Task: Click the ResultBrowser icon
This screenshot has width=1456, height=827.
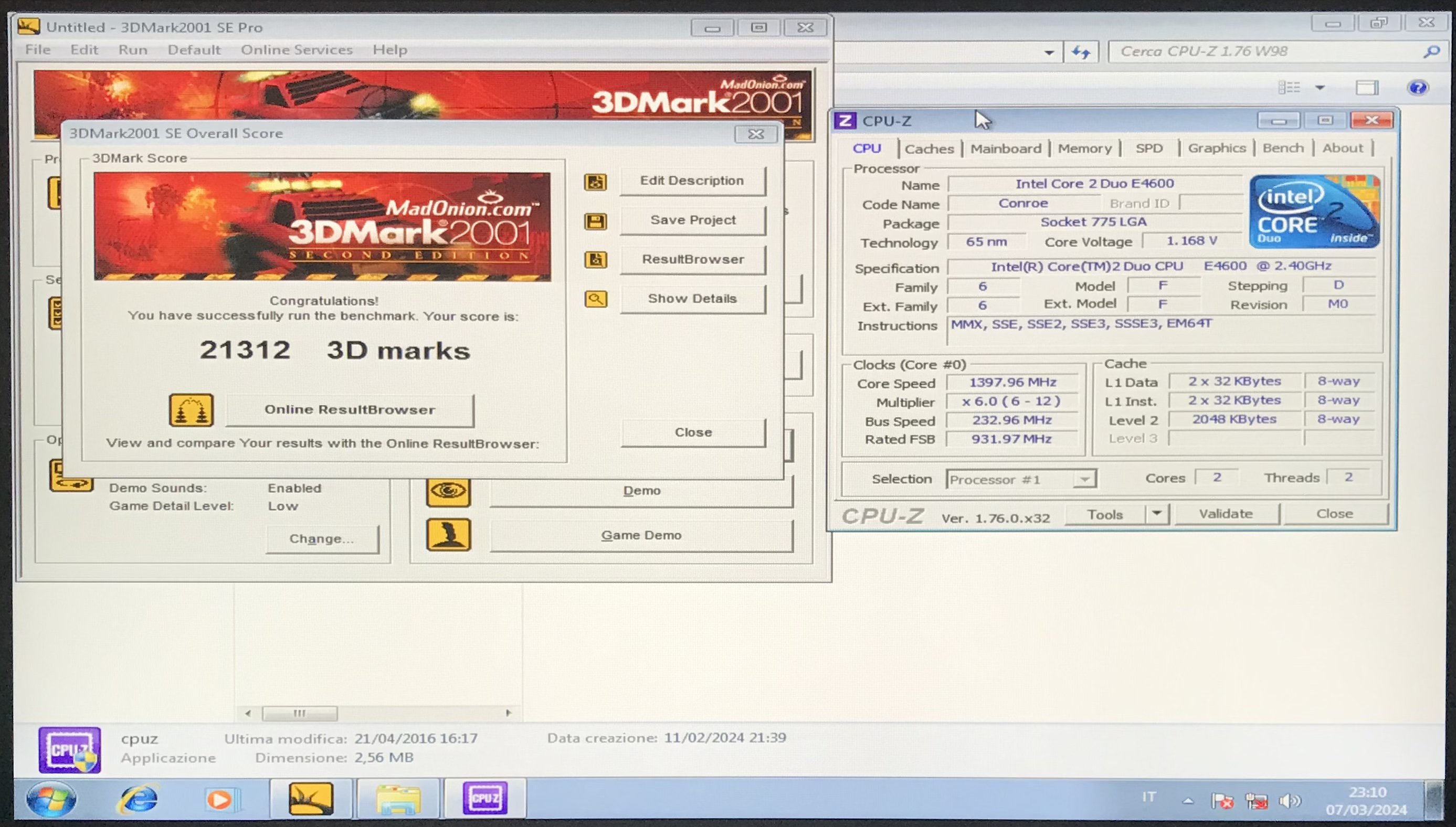Action: [x=595, y=260]
